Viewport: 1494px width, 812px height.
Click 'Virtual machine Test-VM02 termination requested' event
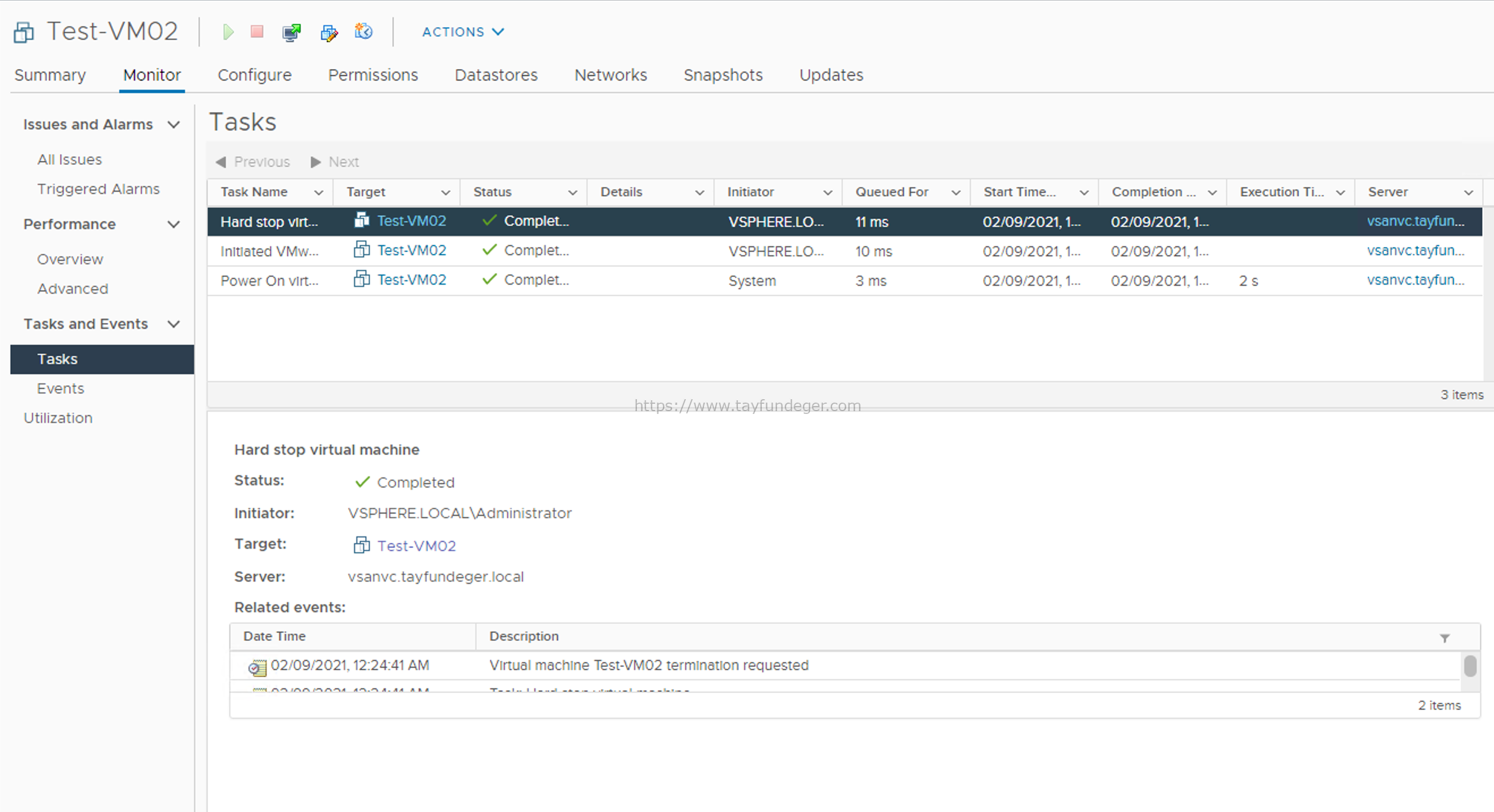pyautogui.click(x=648, y=665)
